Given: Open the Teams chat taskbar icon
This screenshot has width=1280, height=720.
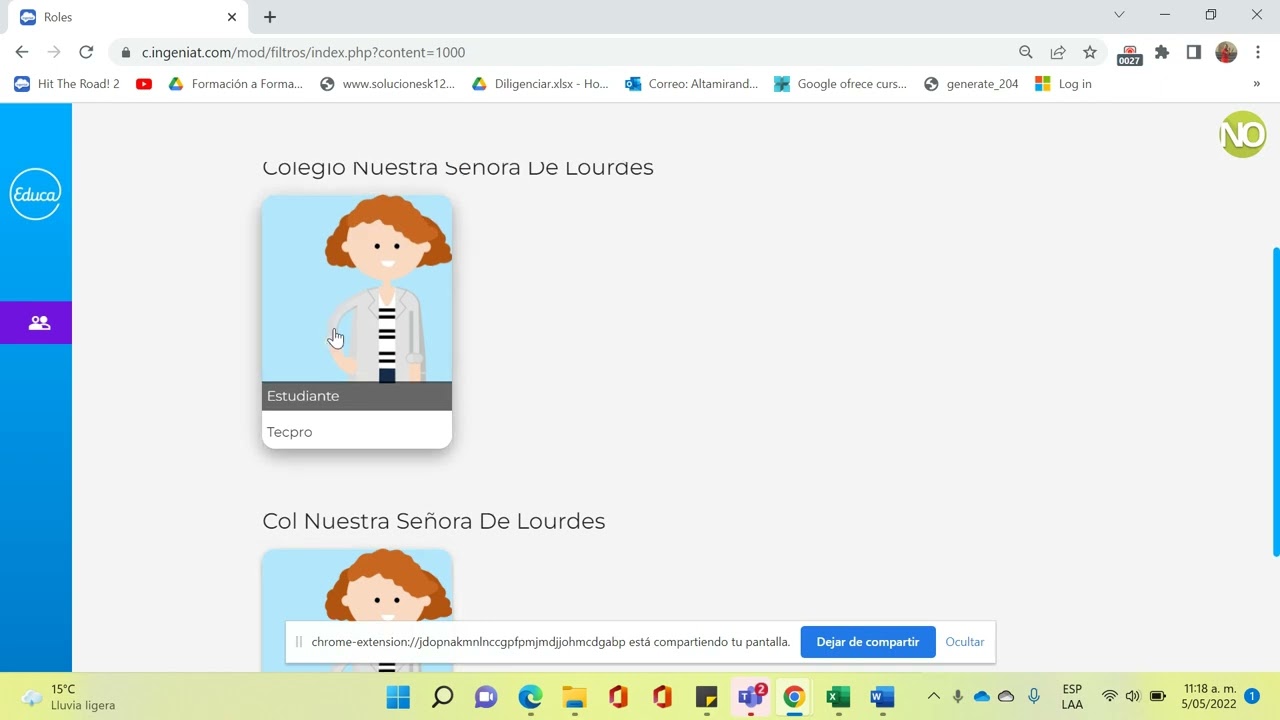Looking at the screenshot, I should (486, 697).
